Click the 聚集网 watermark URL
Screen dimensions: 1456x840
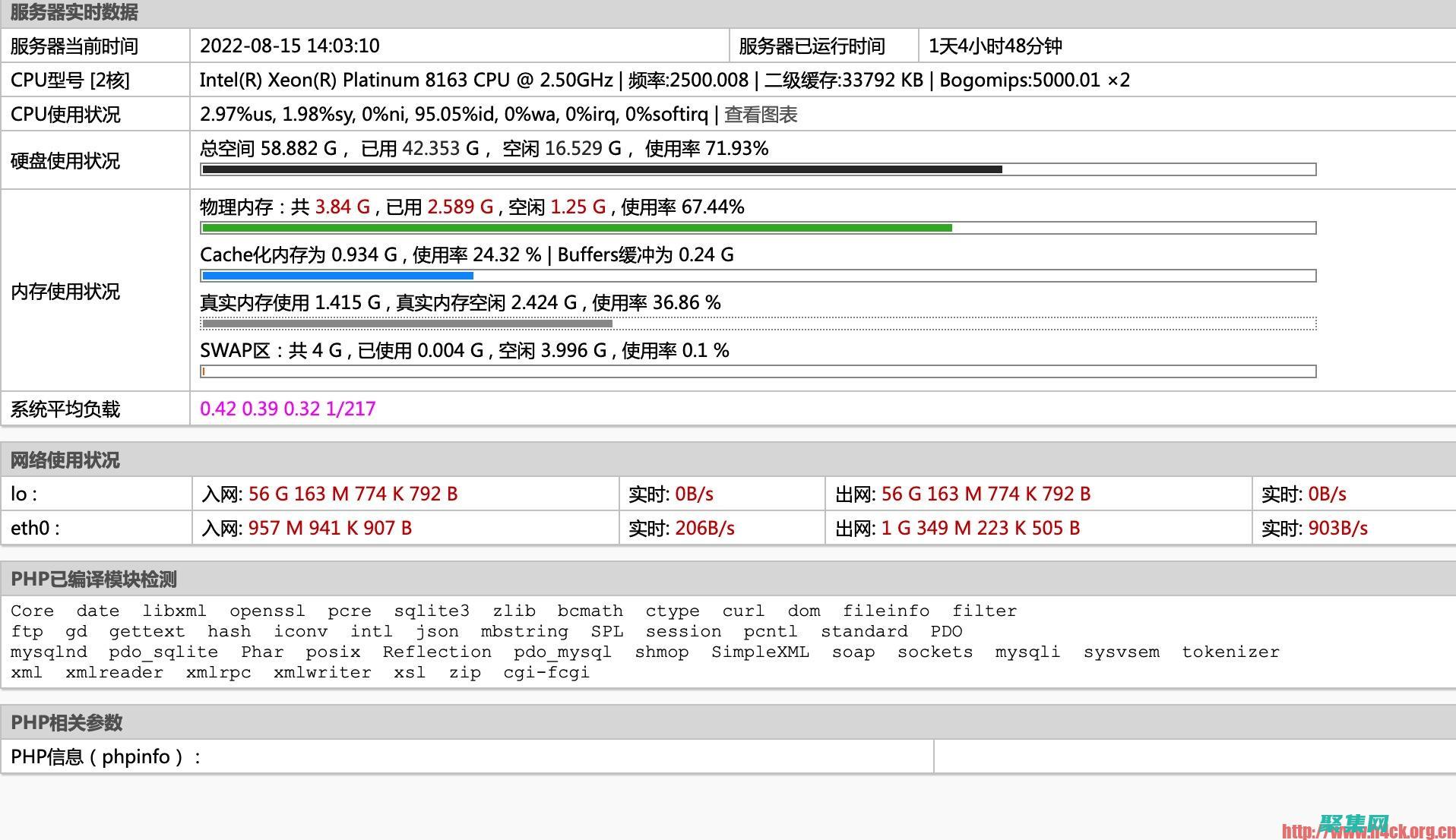[x=1367, y=830]
